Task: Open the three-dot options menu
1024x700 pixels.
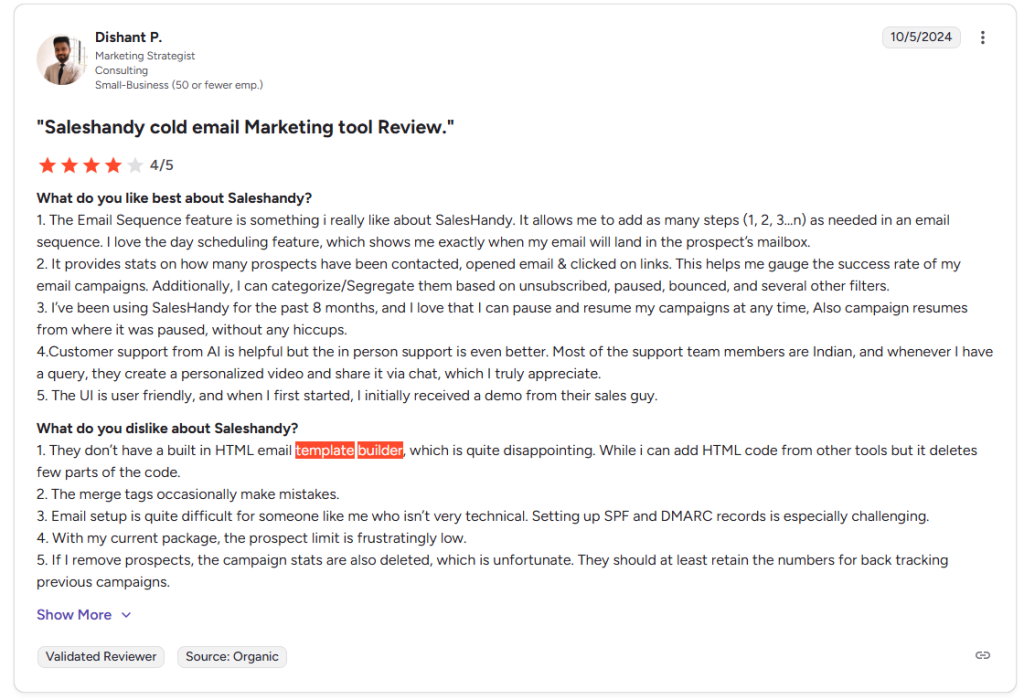Action: coord(983,38)
